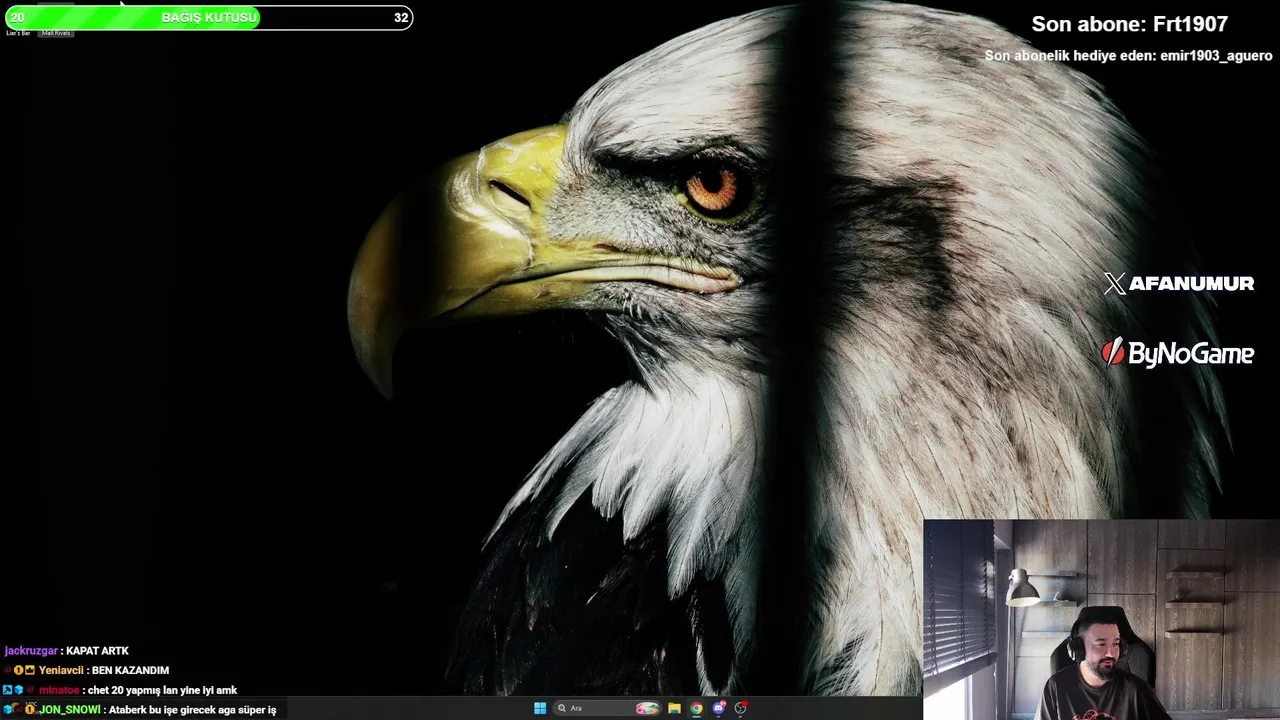Click the Son abone: Frt1907 text
Viewport: 1280px width, 720px height.
pos(1129,24)
